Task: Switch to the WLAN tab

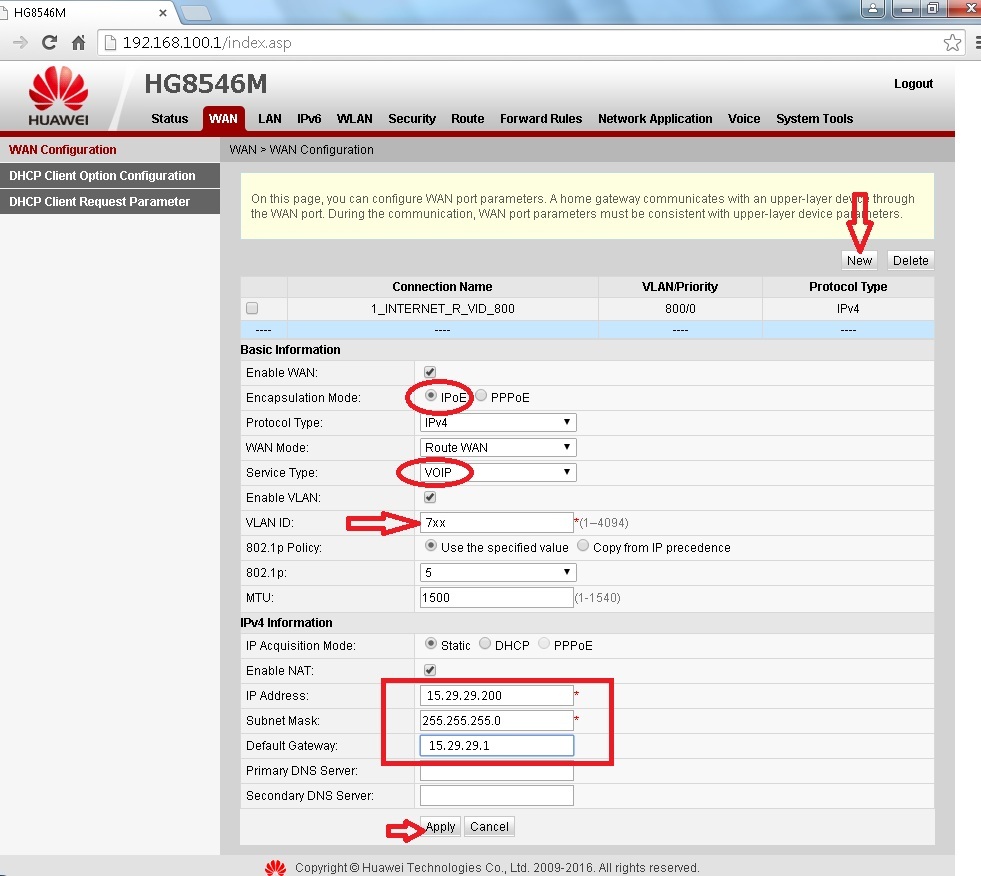Action: tap(354, 118)
